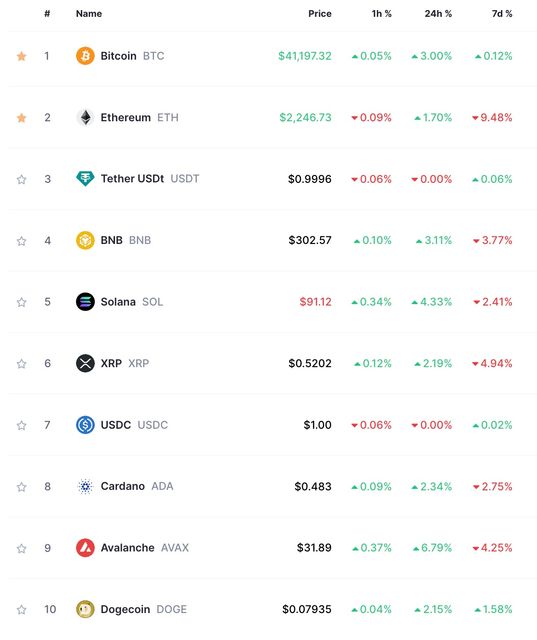Click the Tether USDt logo
This screenshot has width=537, height=640.
(x=85, y=179)
